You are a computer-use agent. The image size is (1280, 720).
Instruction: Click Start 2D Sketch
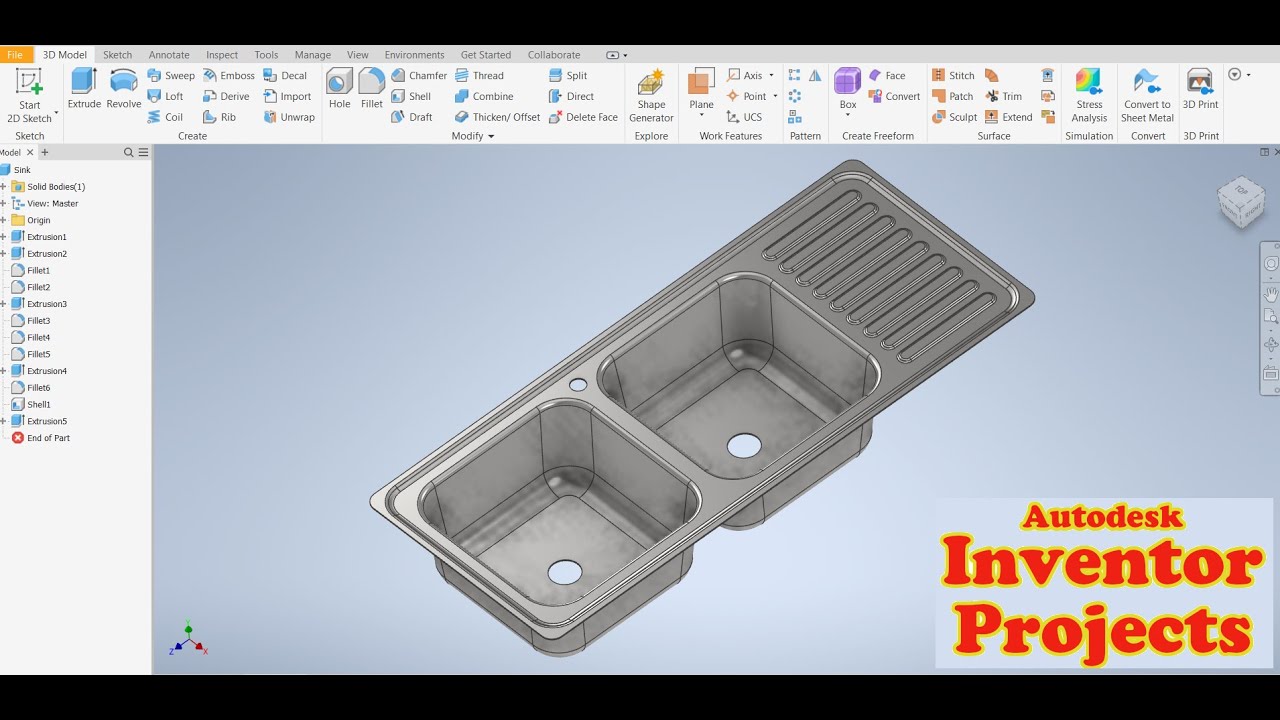click(x=30, y=96)
